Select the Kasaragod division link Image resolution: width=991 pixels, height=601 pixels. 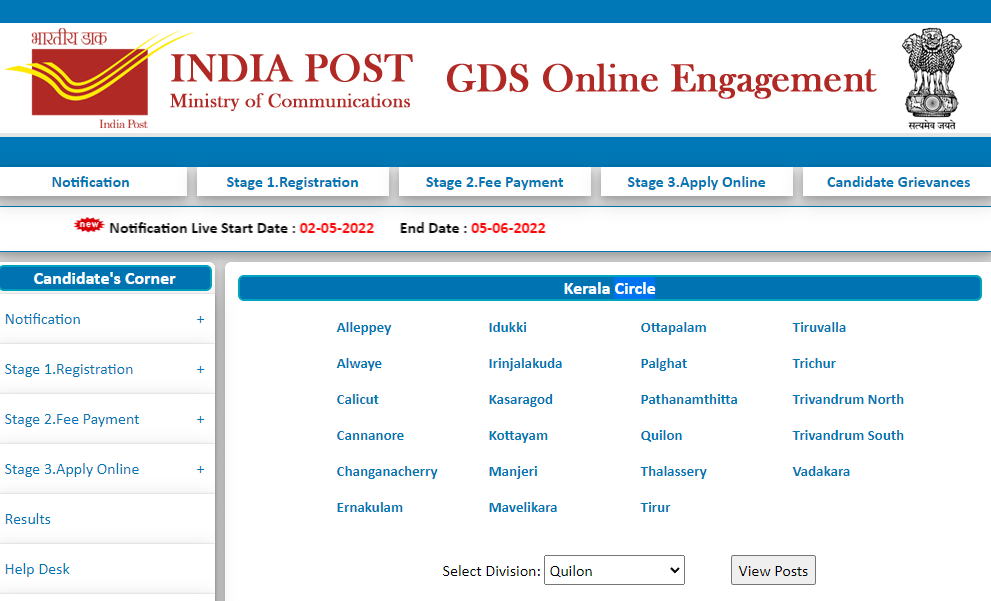click(x=521, y=400)
